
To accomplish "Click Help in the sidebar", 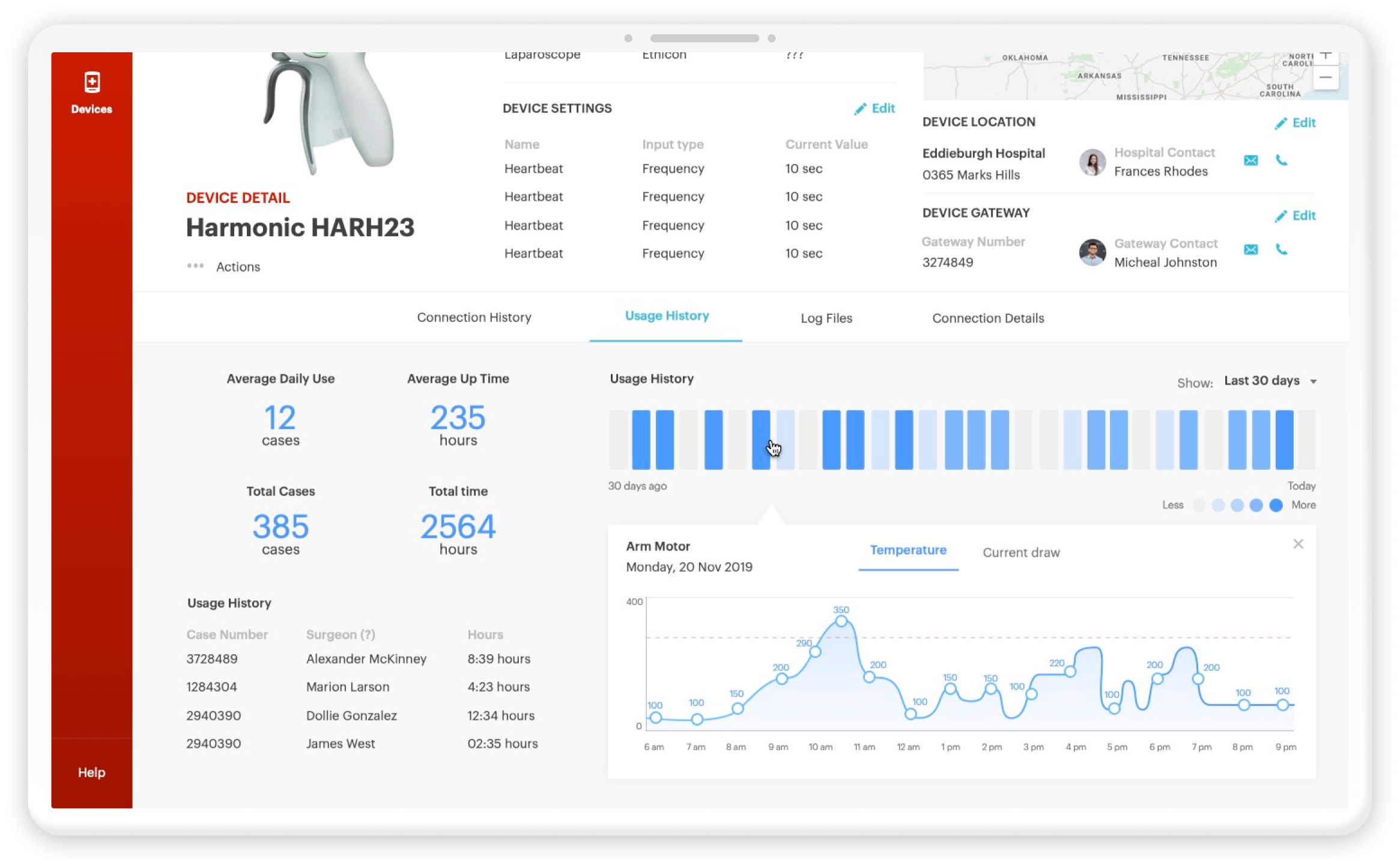I will pos(91,772).
